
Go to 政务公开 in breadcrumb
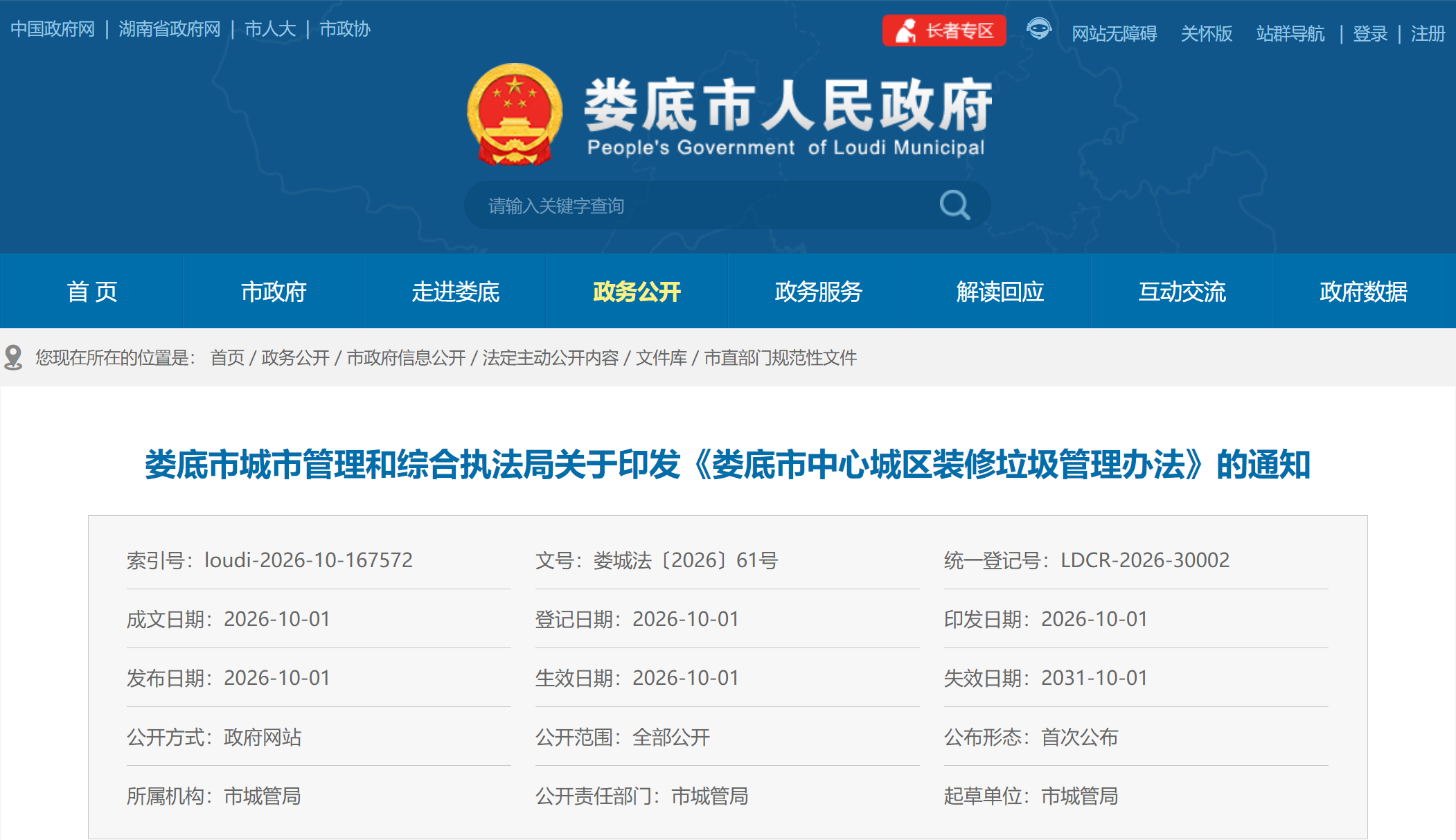pos(296,357)
